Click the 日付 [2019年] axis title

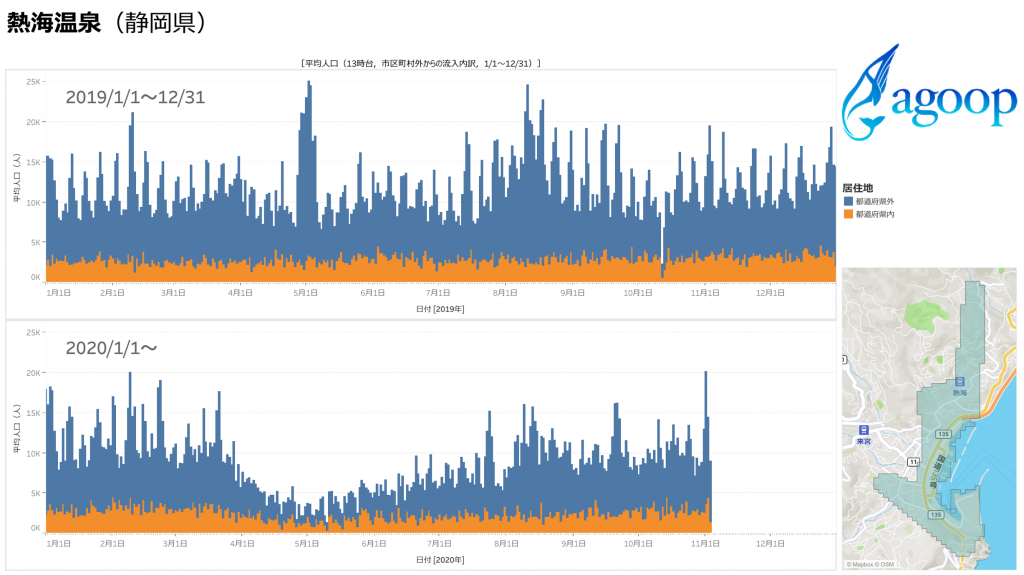440,309
